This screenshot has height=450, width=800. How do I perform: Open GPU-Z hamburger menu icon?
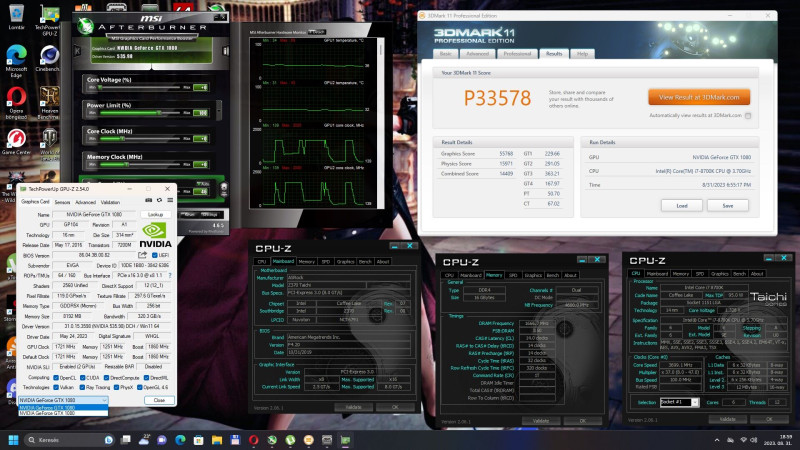170,201
